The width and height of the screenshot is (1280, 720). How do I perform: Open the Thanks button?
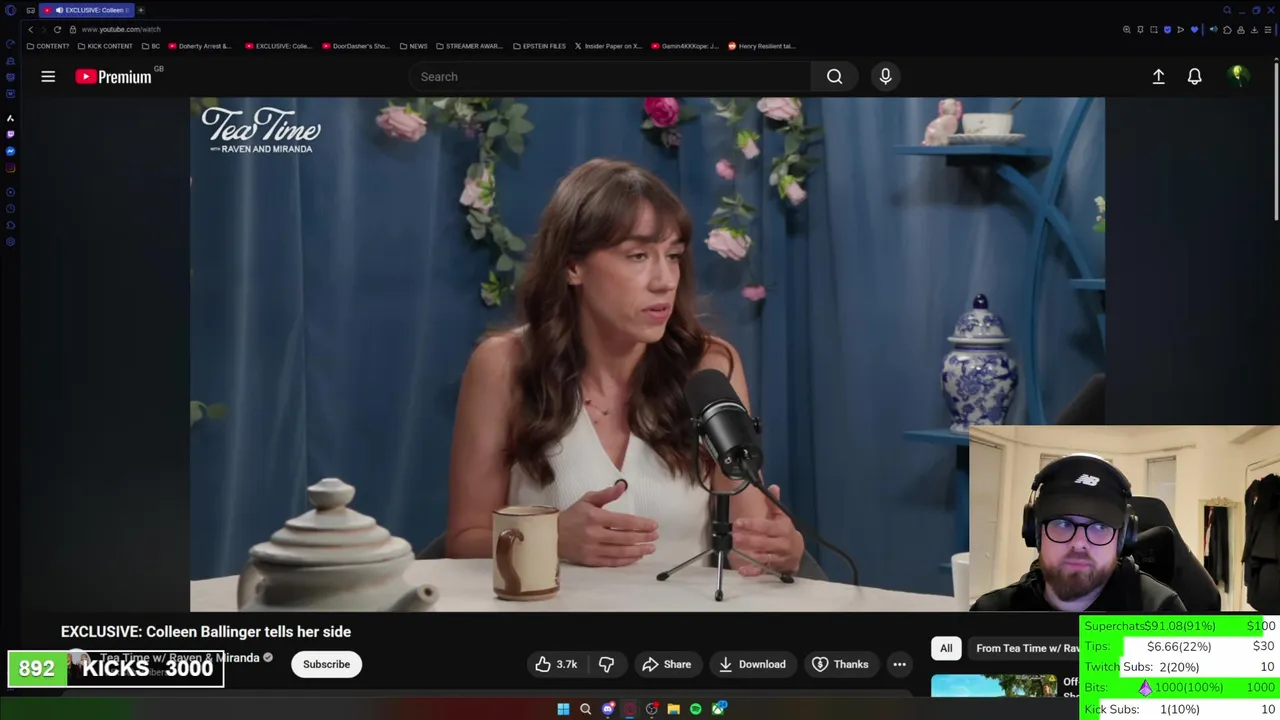point(840,664)
